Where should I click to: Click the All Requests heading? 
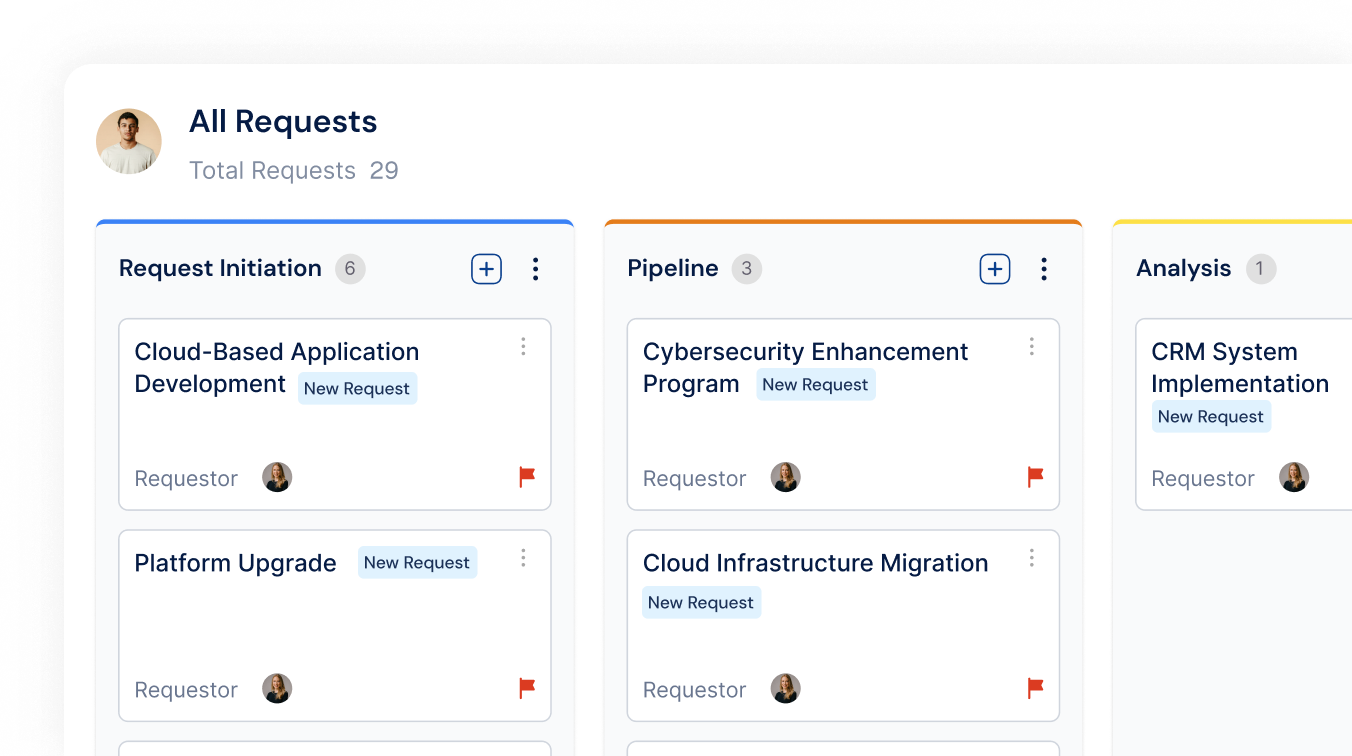[x=283, y=122]
